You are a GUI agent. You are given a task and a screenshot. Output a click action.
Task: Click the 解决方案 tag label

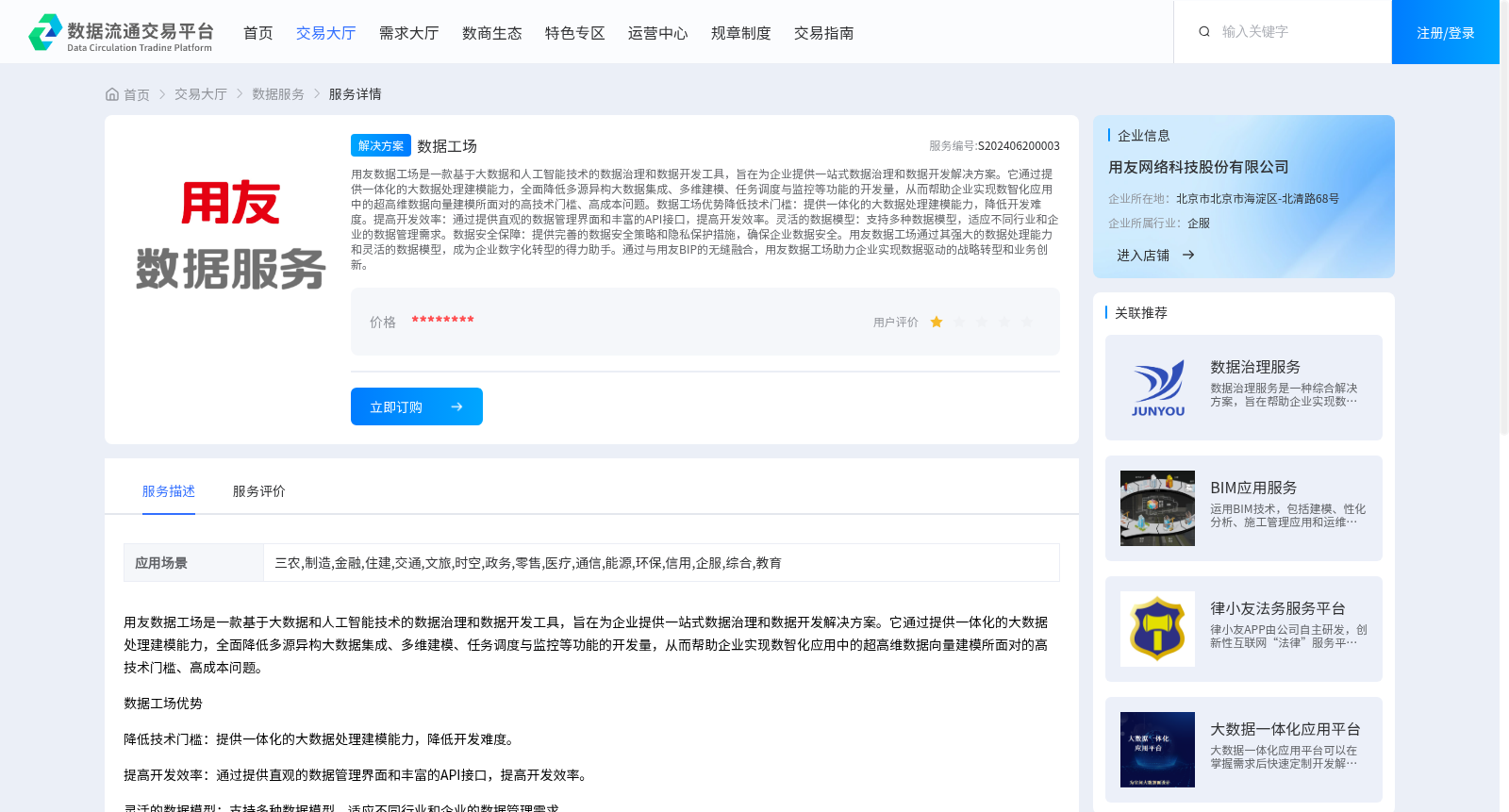coord(381,145)
